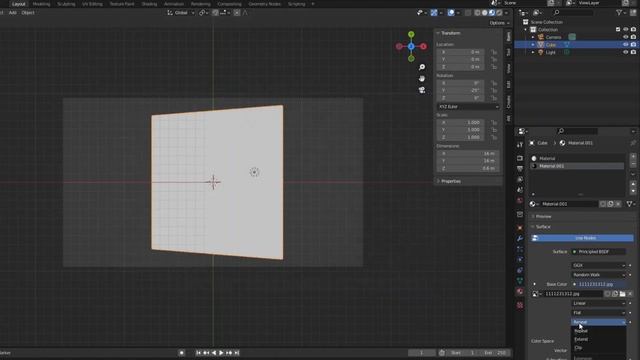Image resolution: width=640 pixels, height=360 pixels.
Task: Add a new material slot with plus button
Action: (633, 156)
